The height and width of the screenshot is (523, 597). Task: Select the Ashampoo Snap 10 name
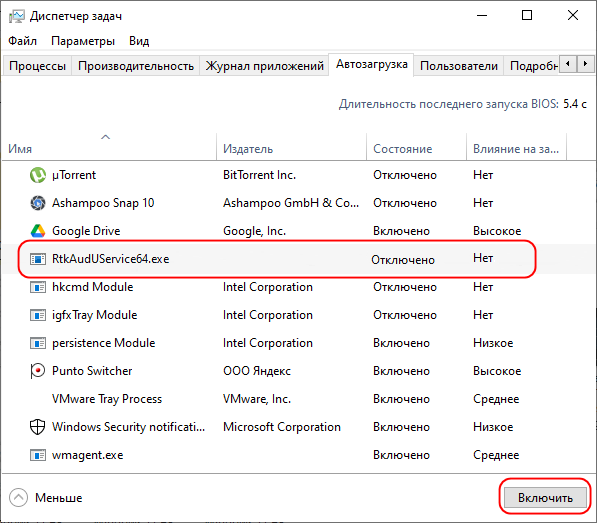103,203
